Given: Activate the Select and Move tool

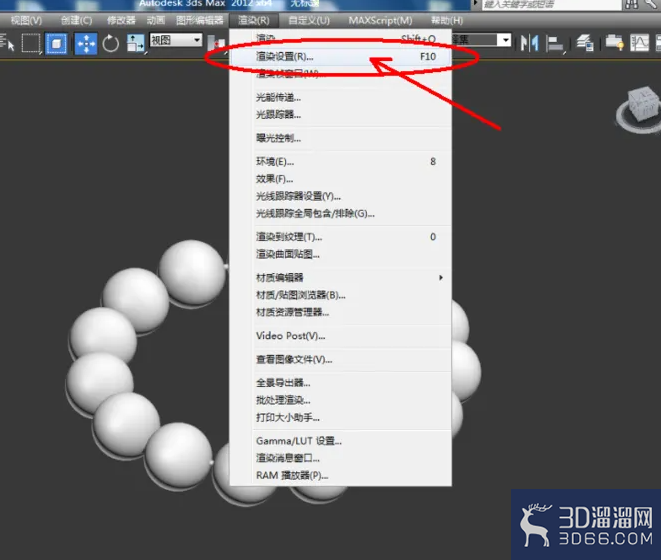Looking at the screenshot, I should [86, 43].
